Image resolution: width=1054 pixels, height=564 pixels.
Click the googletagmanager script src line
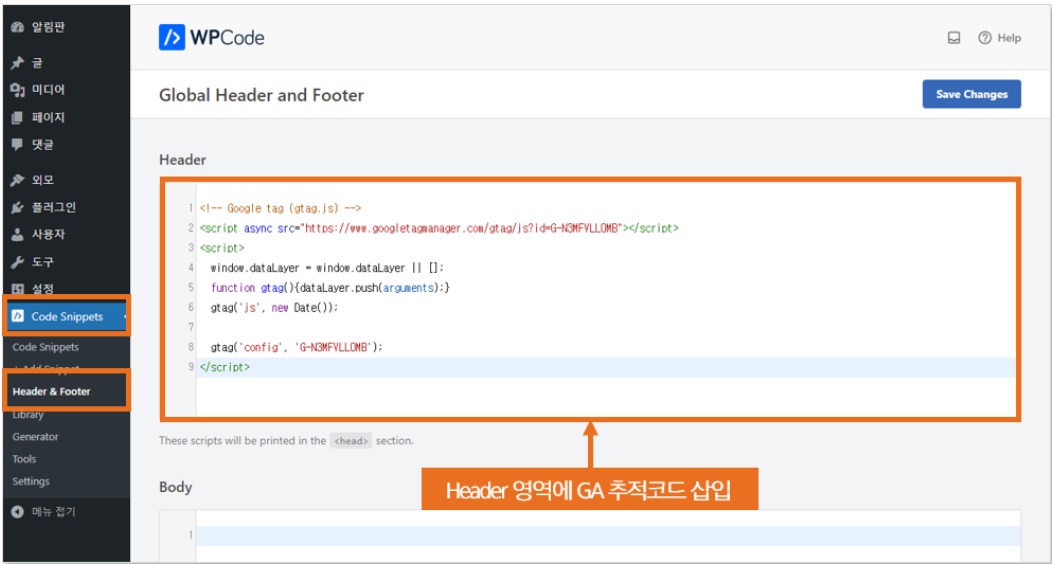tap(439, 229)
